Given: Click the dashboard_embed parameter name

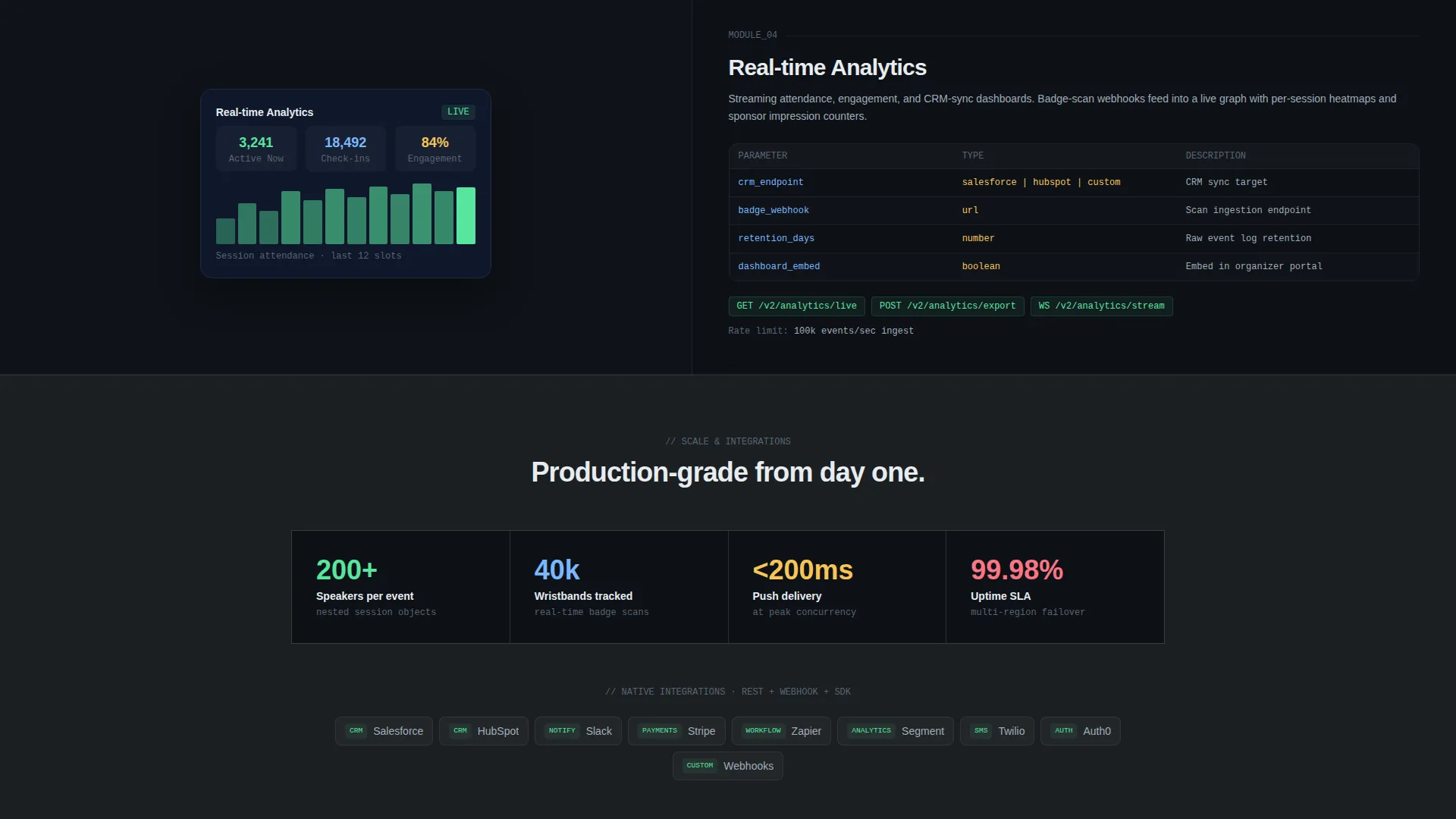Looking at the screenshot, I should (779, 267).
